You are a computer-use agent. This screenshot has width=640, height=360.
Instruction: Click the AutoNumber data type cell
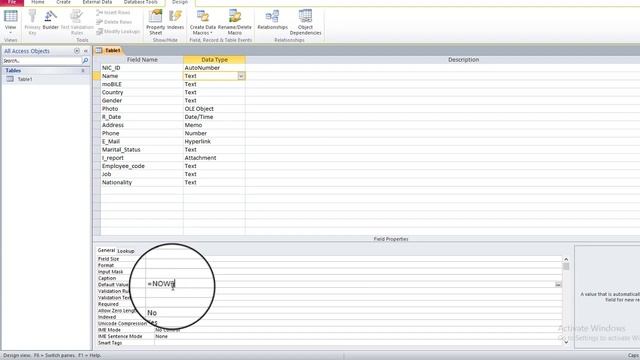[214, 68]
